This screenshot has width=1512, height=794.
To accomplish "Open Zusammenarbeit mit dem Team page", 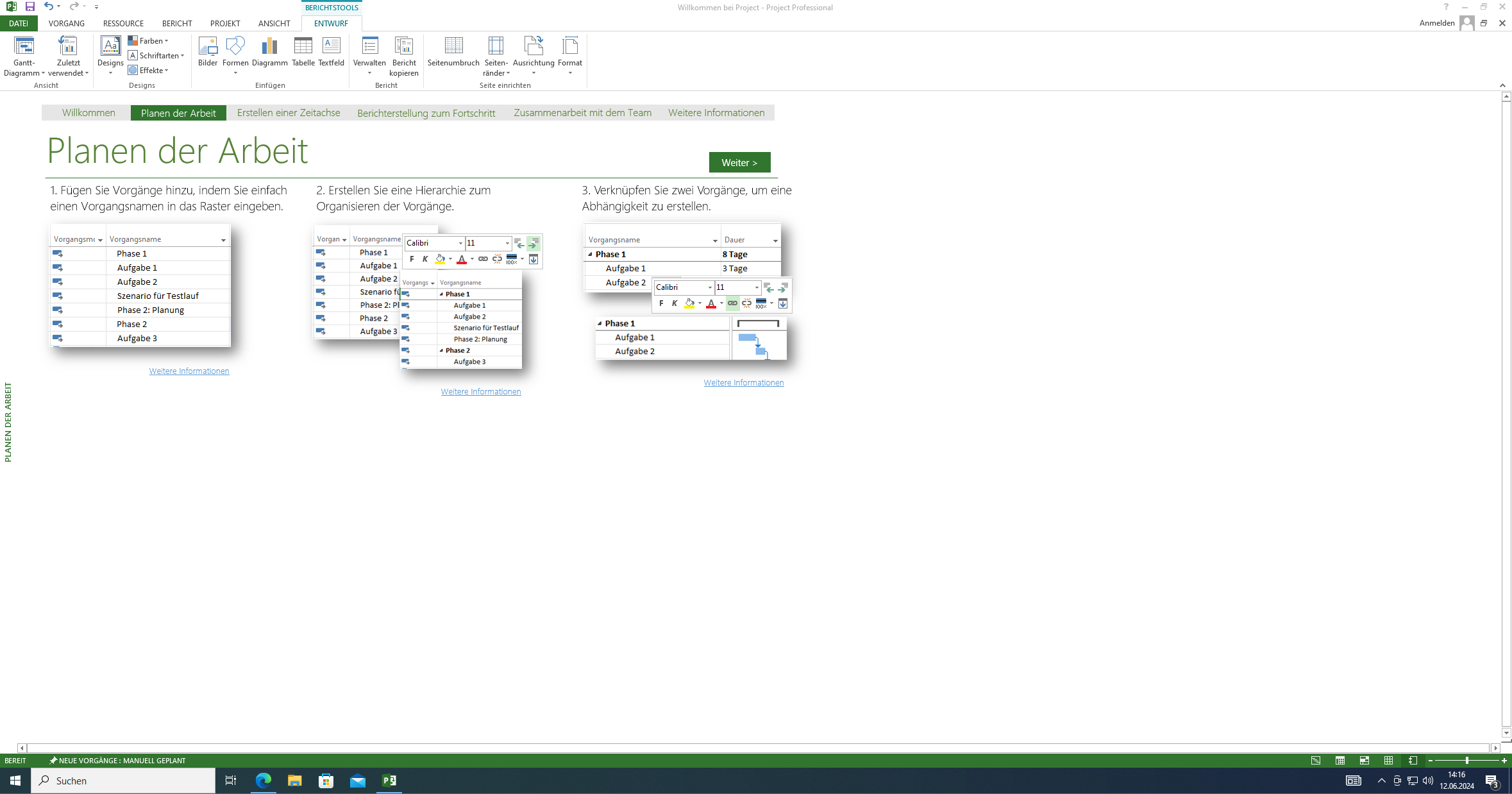I will (583, 113).
